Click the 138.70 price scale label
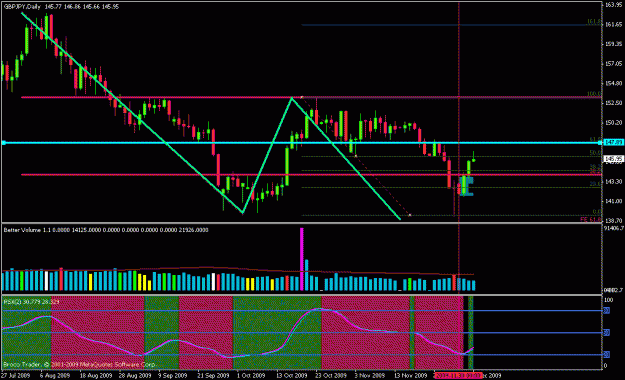 (613, 221)
